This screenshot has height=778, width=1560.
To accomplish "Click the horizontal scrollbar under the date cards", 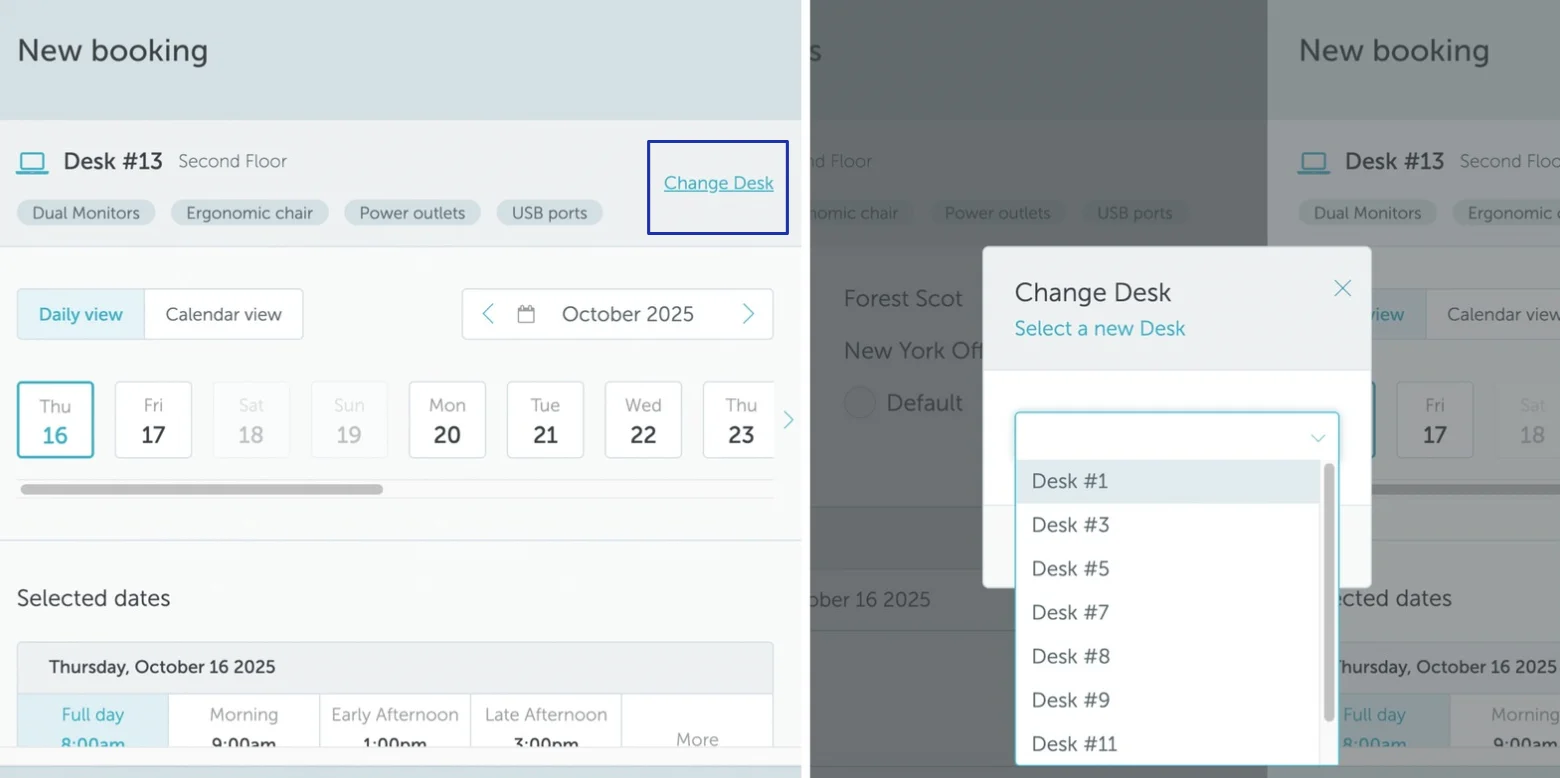I will point(200,489).
